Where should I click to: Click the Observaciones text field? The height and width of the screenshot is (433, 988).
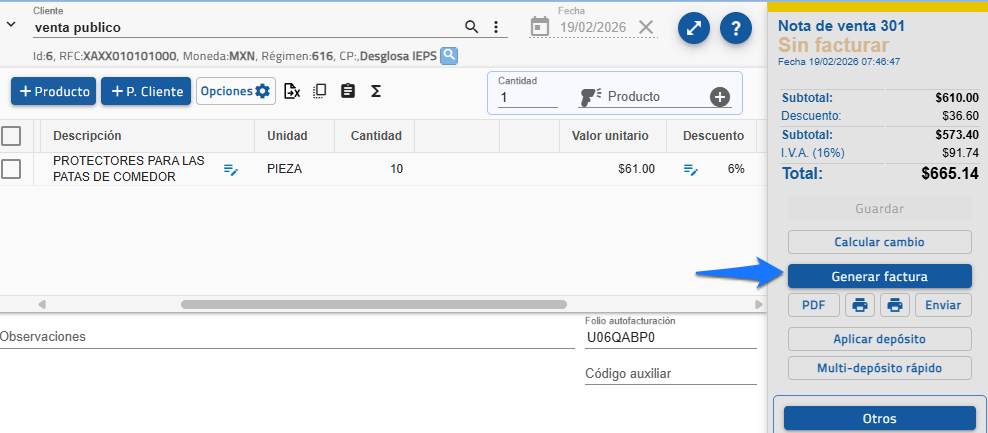[x=280, y=337]
